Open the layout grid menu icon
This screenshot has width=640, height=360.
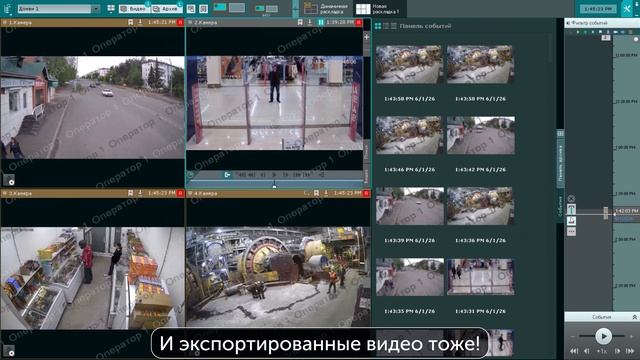111,9
